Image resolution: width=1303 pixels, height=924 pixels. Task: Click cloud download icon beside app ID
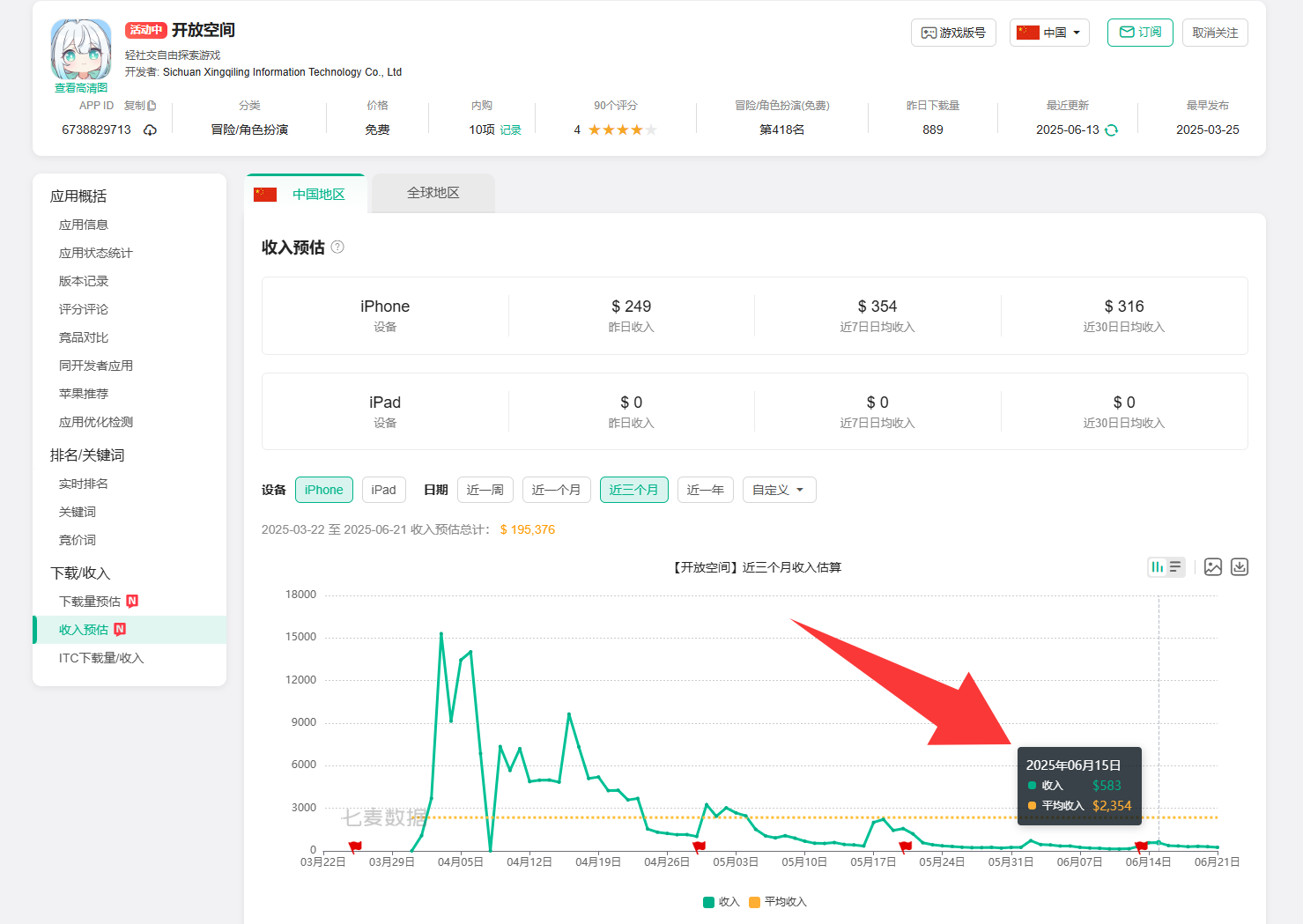[151, 130]
